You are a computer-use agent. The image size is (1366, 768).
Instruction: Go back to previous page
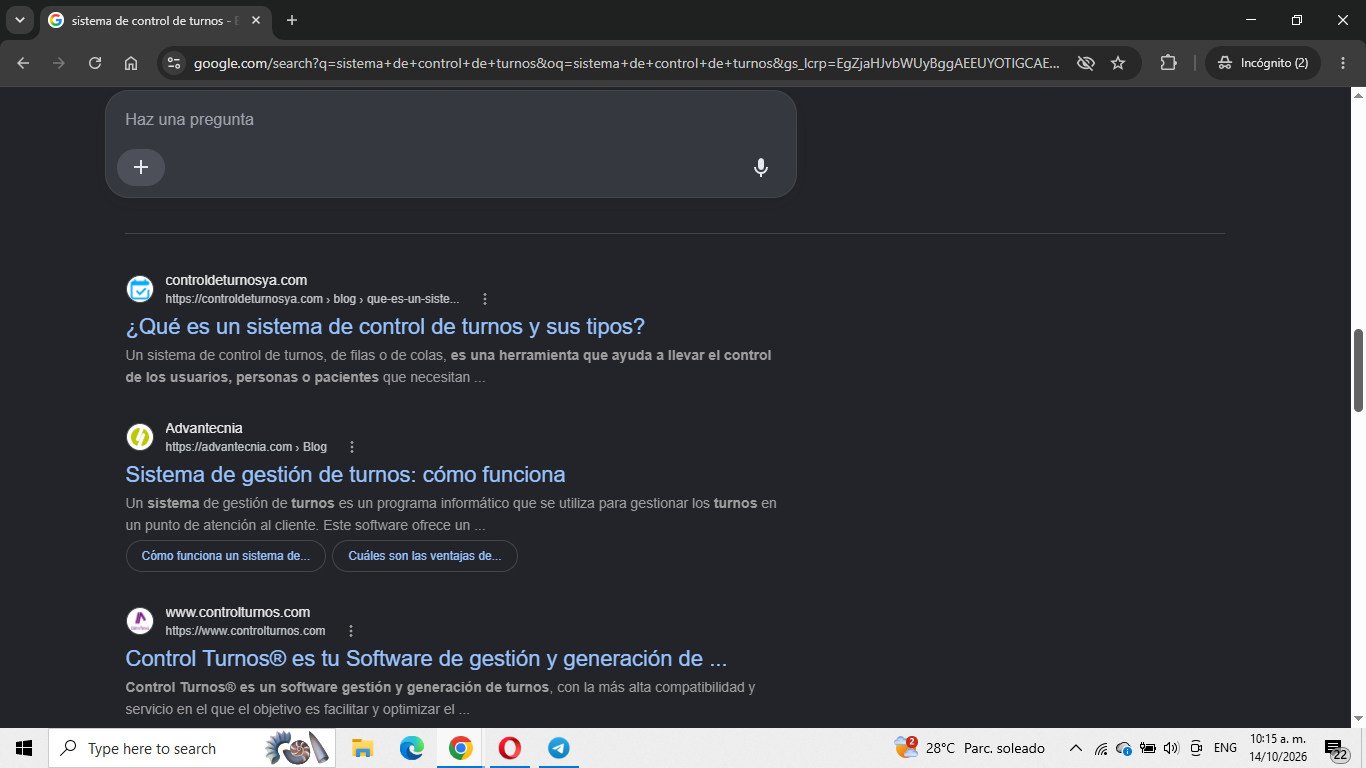point(23,63)
